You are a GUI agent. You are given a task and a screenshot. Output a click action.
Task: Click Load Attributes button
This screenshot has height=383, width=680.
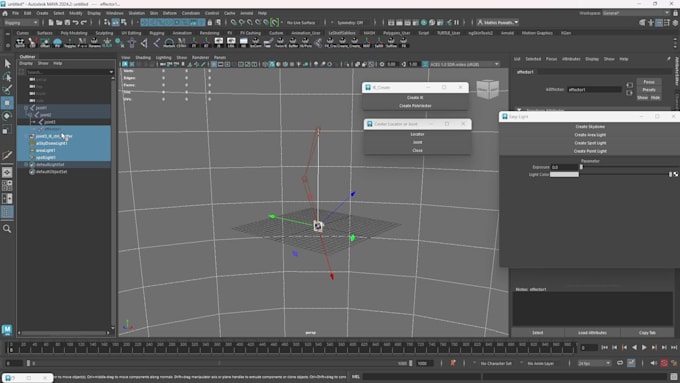[592, 333]
